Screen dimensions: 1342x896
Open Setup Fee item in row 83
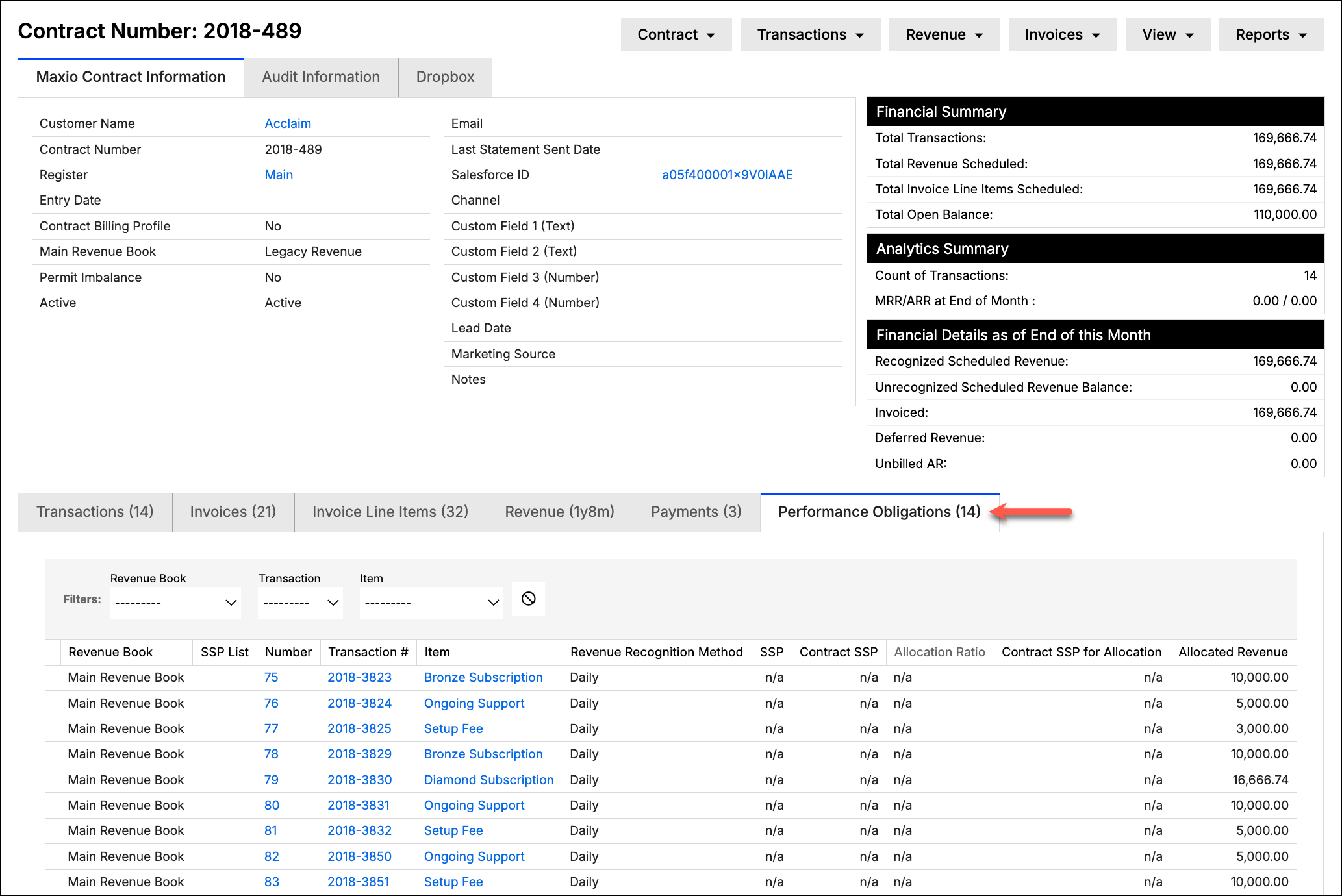point(453,882)
